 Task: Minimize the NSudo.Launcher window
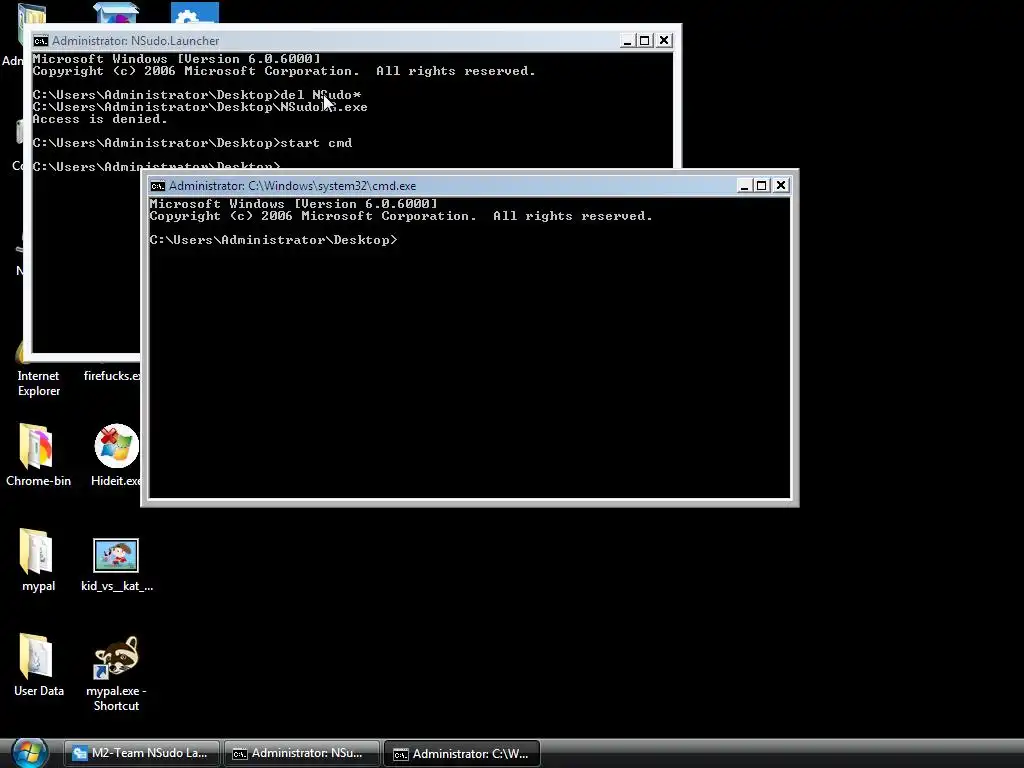coord(627,40)
